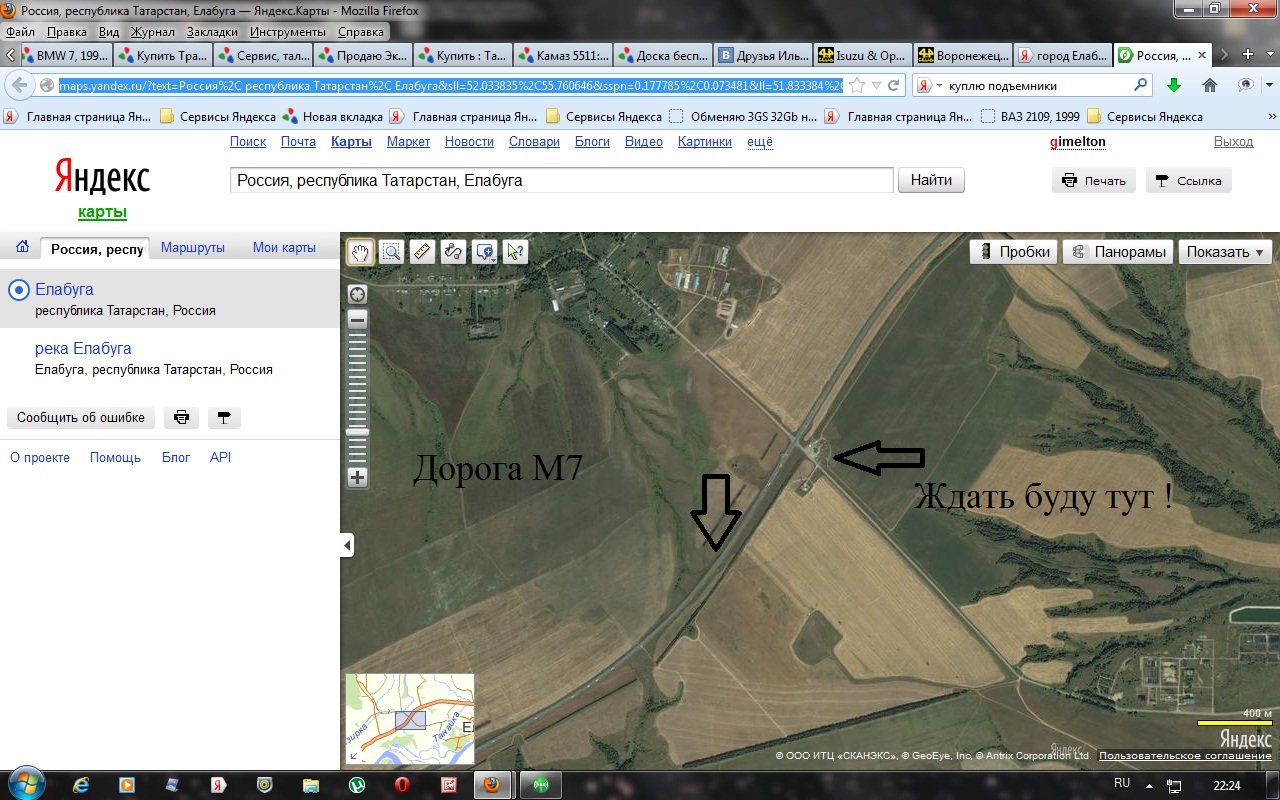Click the link icon in left panel
The height and width of the screenshot is (800, 1280).
[224, 418]
